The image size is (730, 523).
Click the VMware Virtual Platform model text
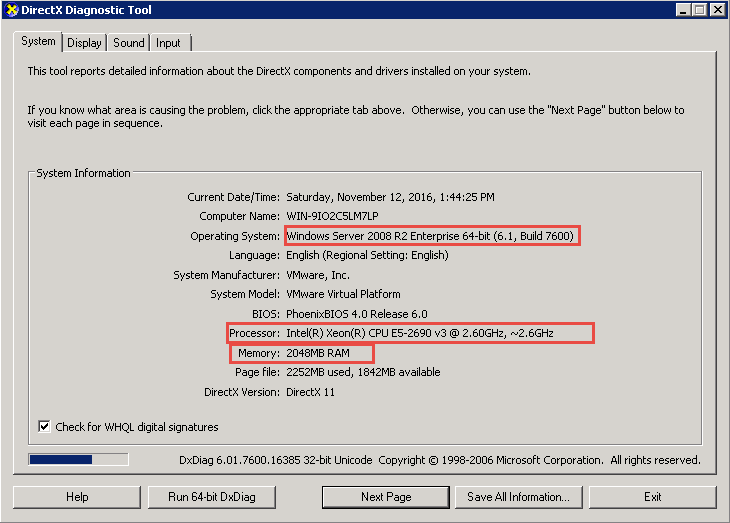click(343, 294)
